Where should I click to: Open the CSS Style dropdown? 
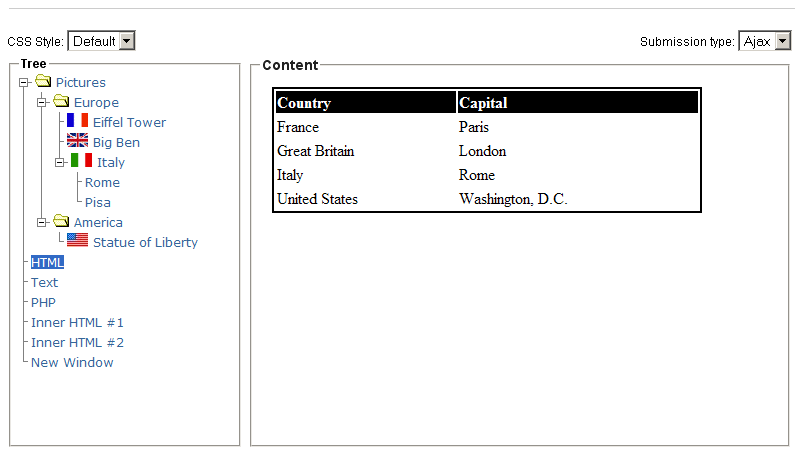click(x=101, y=41)
